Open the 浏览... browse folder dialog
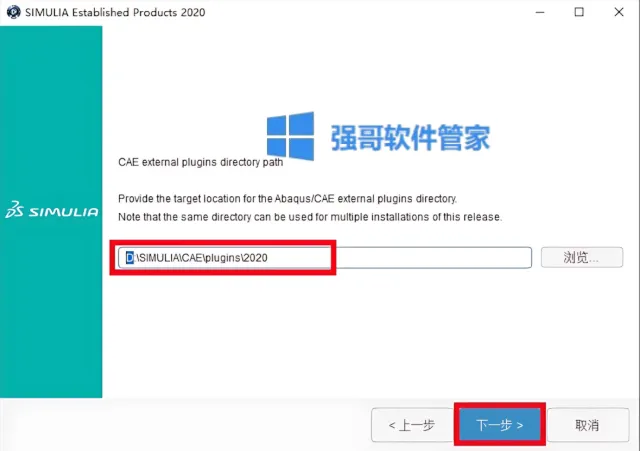Image resolution: width=640 pixels, height=451 pixels. 582,257
